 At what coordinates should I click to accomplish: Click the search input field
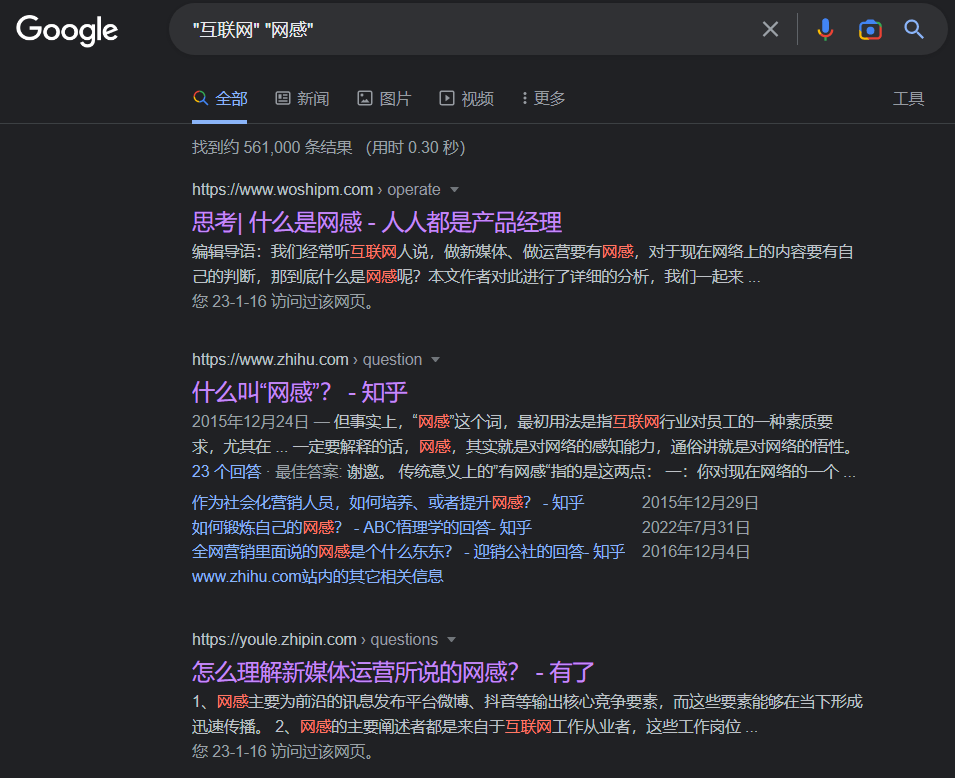(469, 29)
